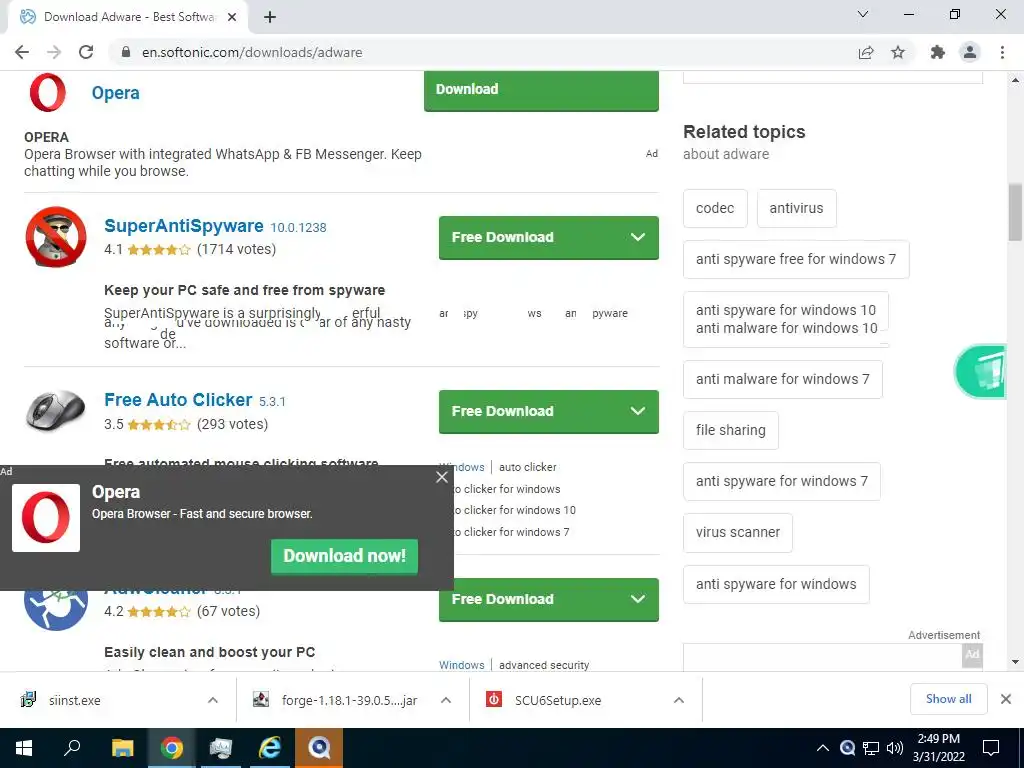The height and width of the screenshot is (768, 1024).
Task: Select anti malware for windows 7 tag
Action: click(x=782, y=379)
